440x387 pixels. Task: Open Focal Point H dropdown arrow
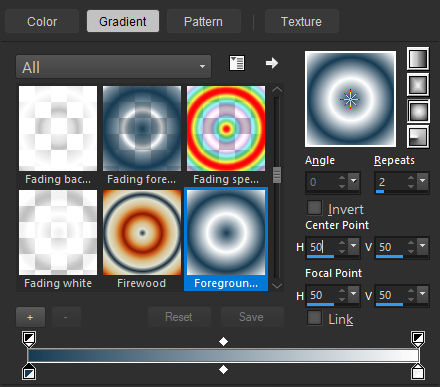pos(354,295)
